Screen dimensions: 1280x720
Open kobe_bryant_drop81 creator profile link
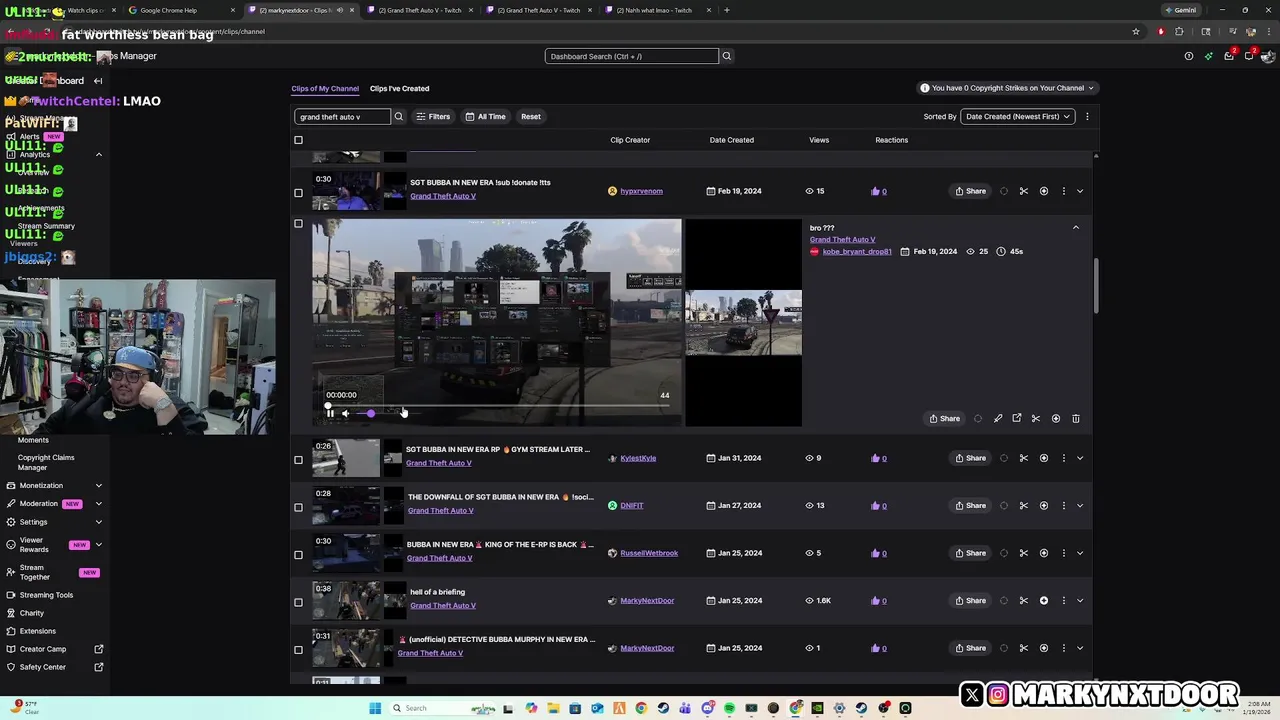pyautogui.click(x=857, y=252)
